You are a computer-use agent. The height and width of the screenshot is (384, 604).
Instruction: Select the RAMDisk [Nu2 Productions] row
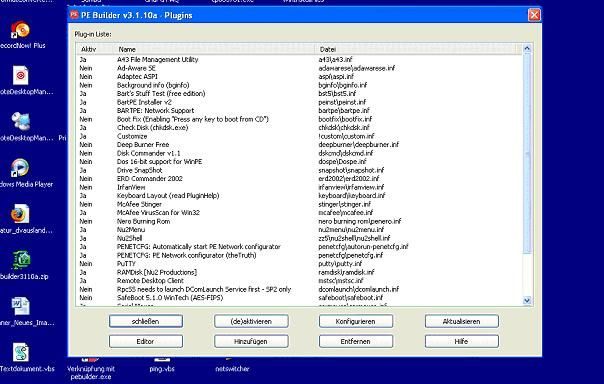299,272
